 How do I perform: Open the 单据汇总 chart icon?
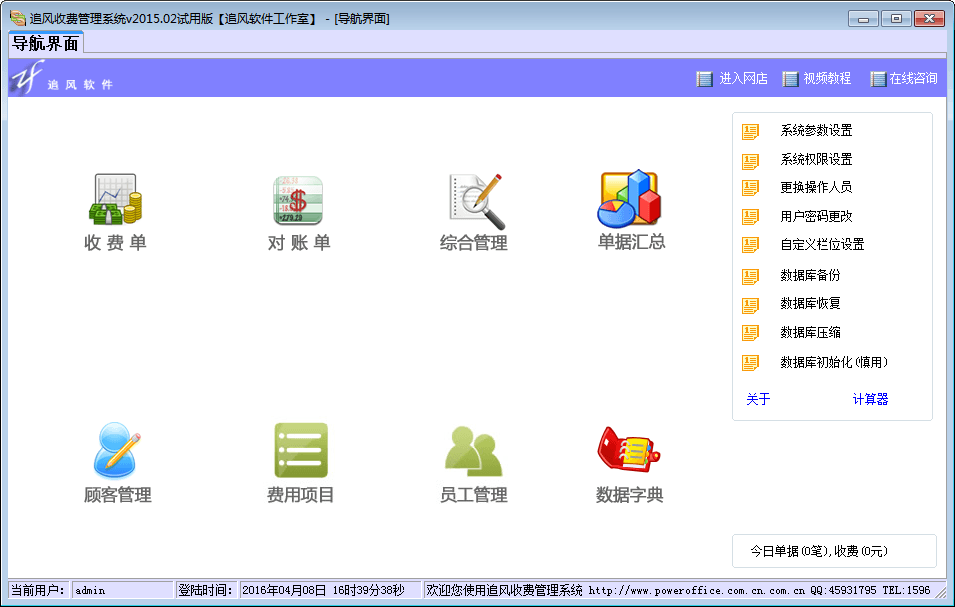pos(630,198)
